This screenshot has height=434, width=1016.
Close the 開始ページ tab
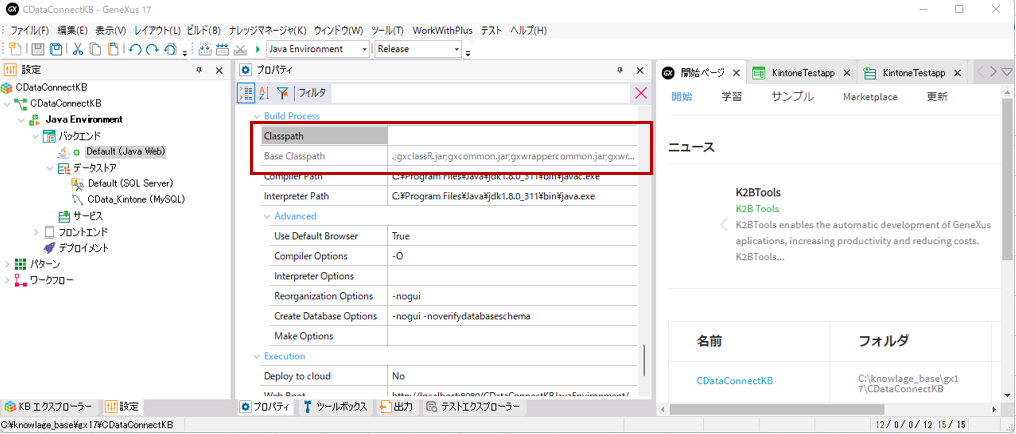coord(736,73)
